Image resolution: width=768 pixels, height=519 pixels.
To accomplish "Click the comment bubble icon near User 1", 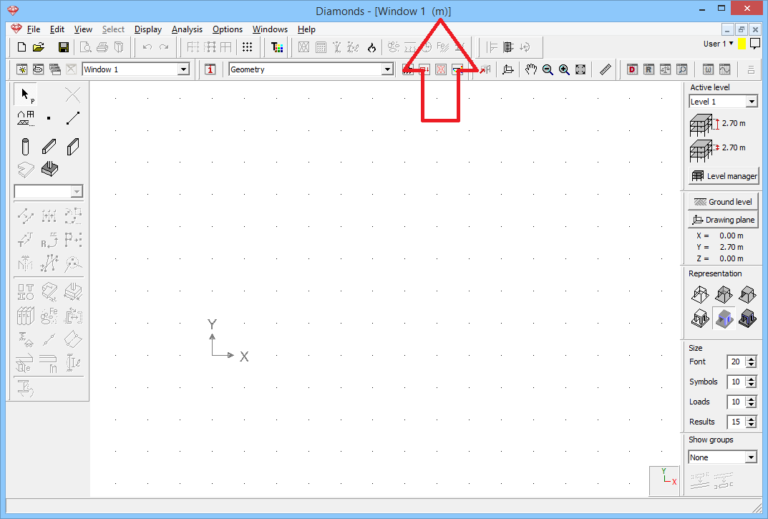I will (755, 44).
